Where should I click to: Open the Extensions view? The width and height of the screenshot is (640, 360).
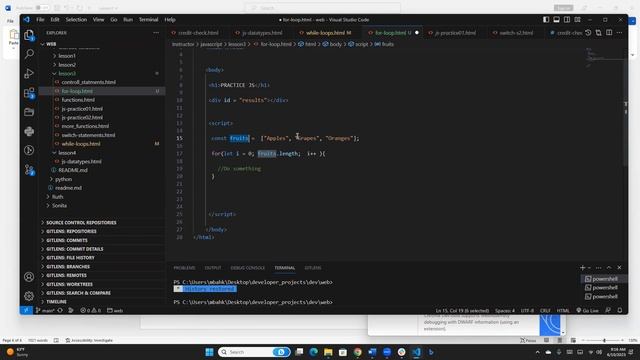29,93
